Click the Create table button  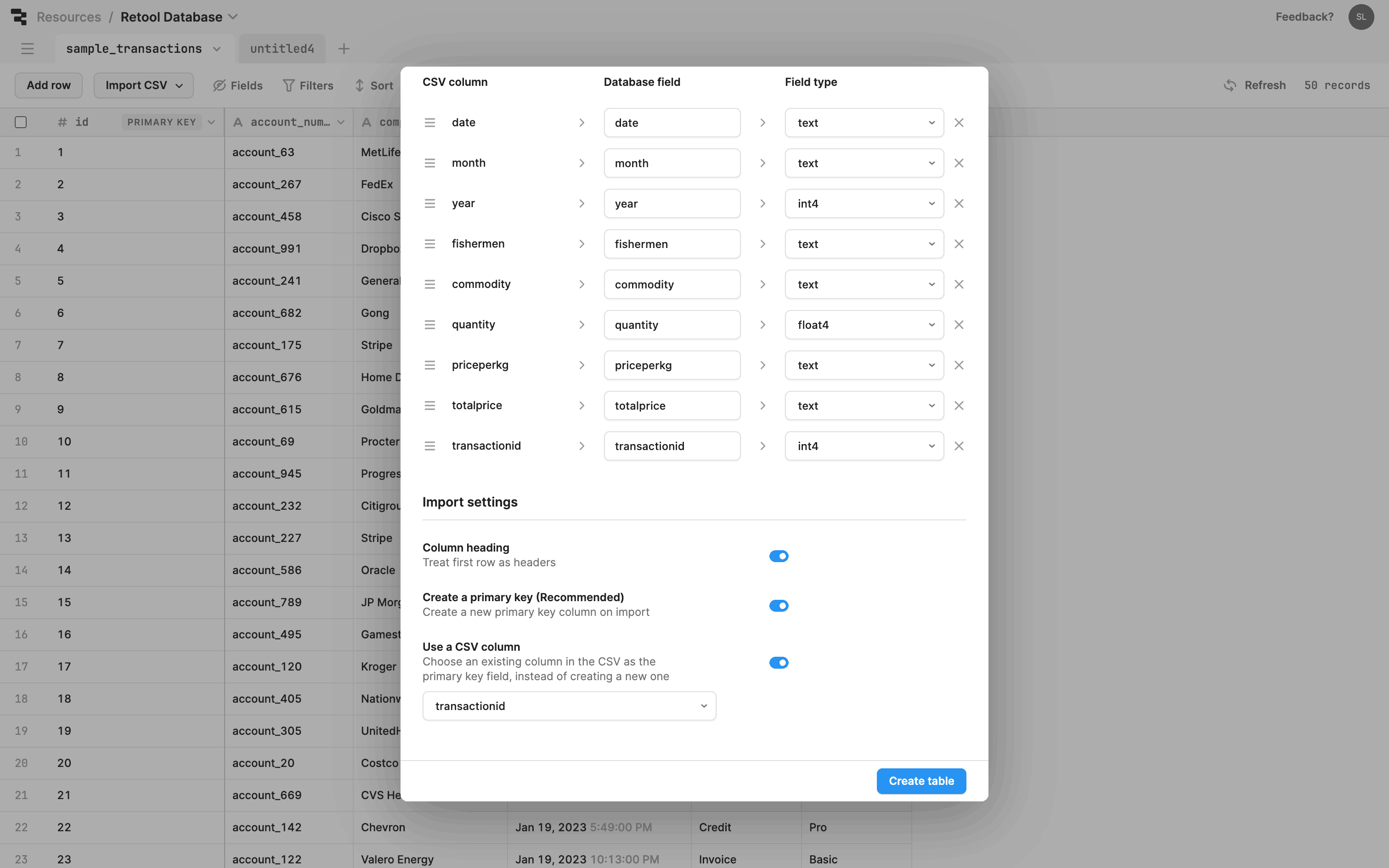[x=920, y=781]
